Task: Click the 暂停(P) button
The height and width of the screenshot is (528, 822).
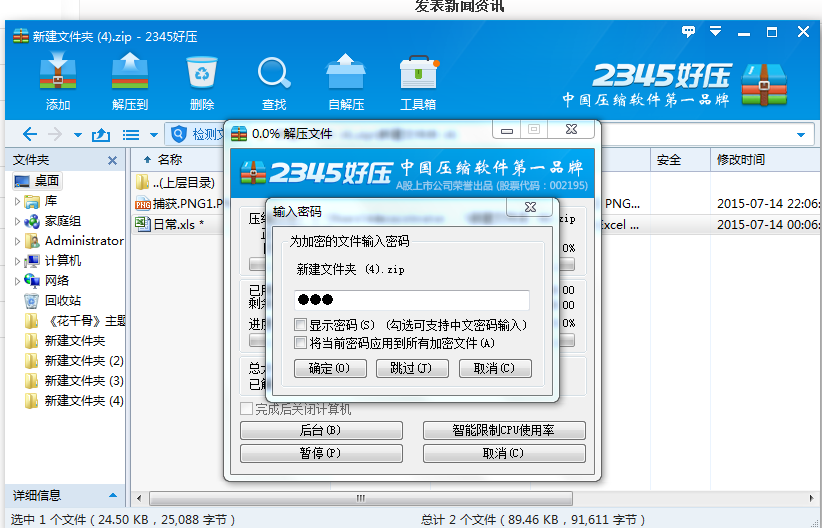Action: click(321, 453)
